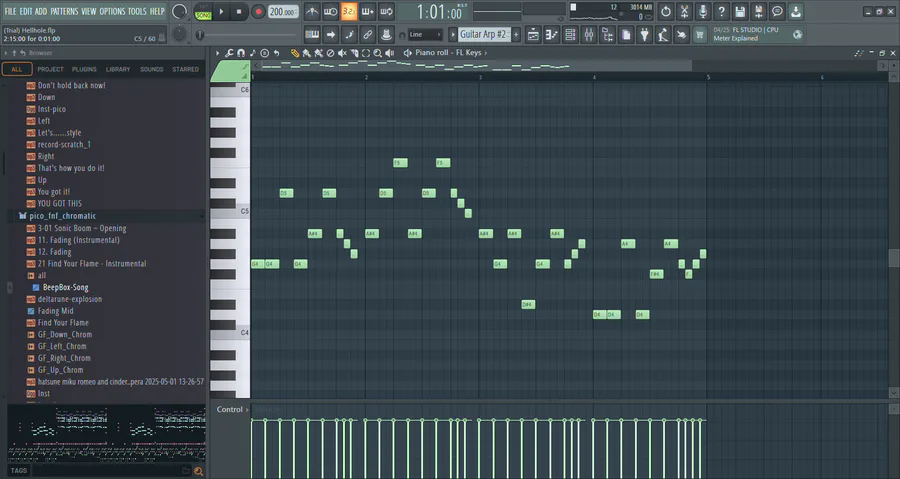Select the Paint brush tool in piano roll
900x479 pixels.
click(307, 53)
